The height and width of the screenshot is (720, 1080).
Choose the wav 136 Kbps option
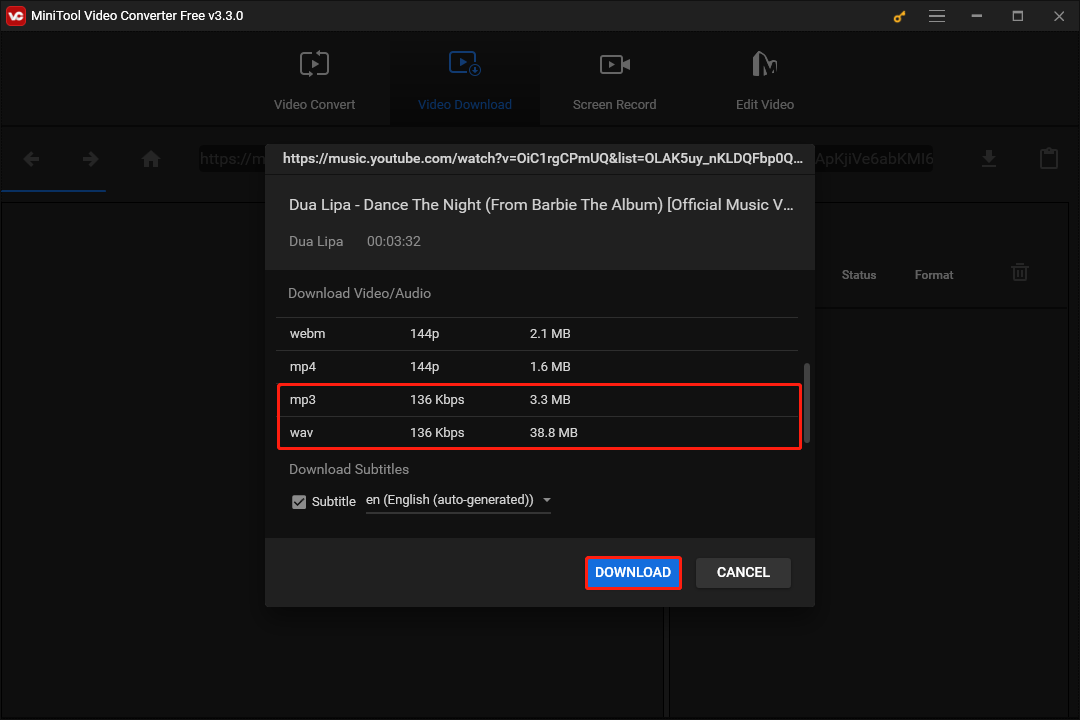539,433
